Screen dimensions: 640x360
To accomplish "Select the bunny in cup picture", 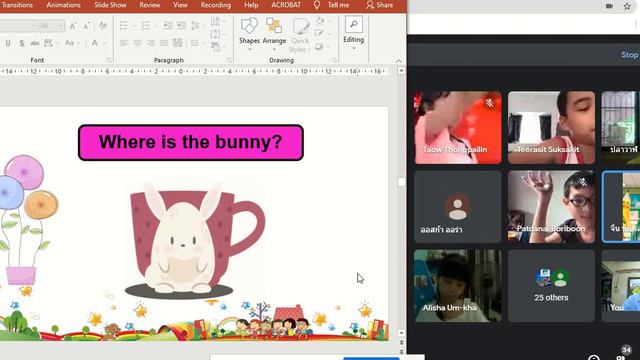I will point(195,240).
